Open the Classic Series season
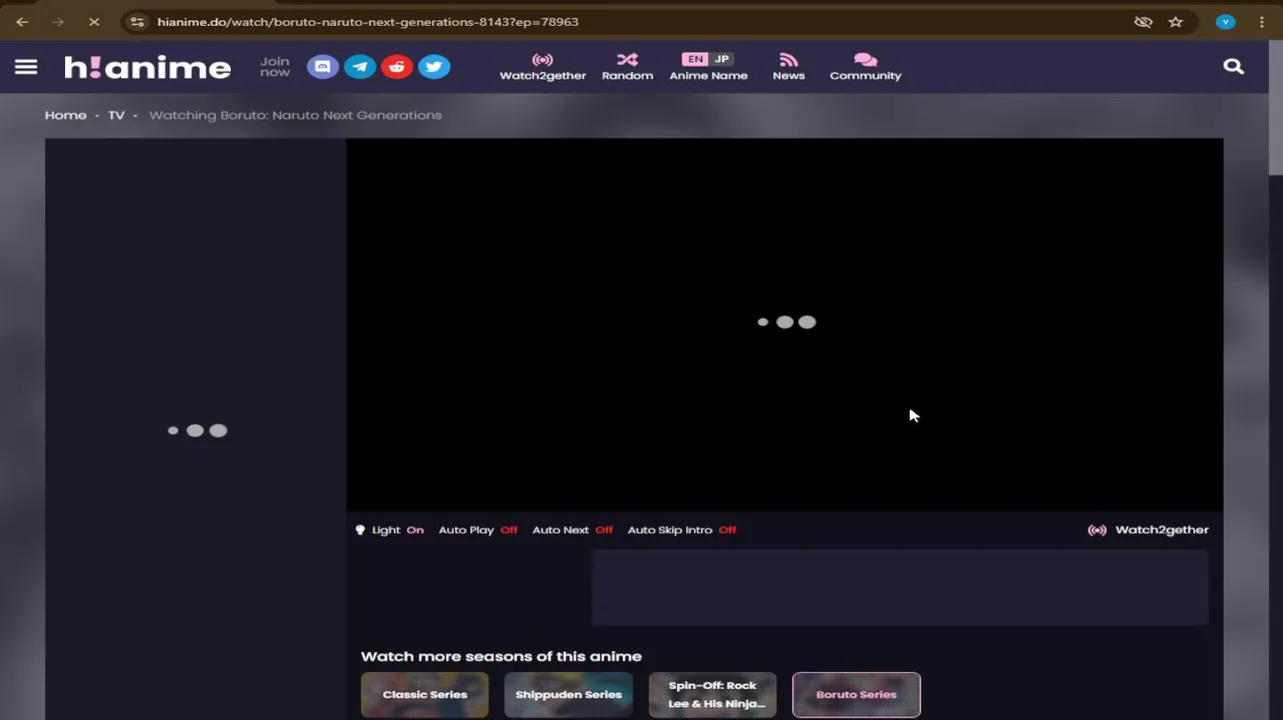Screen dimensions: 1283x720 (425, 695)
